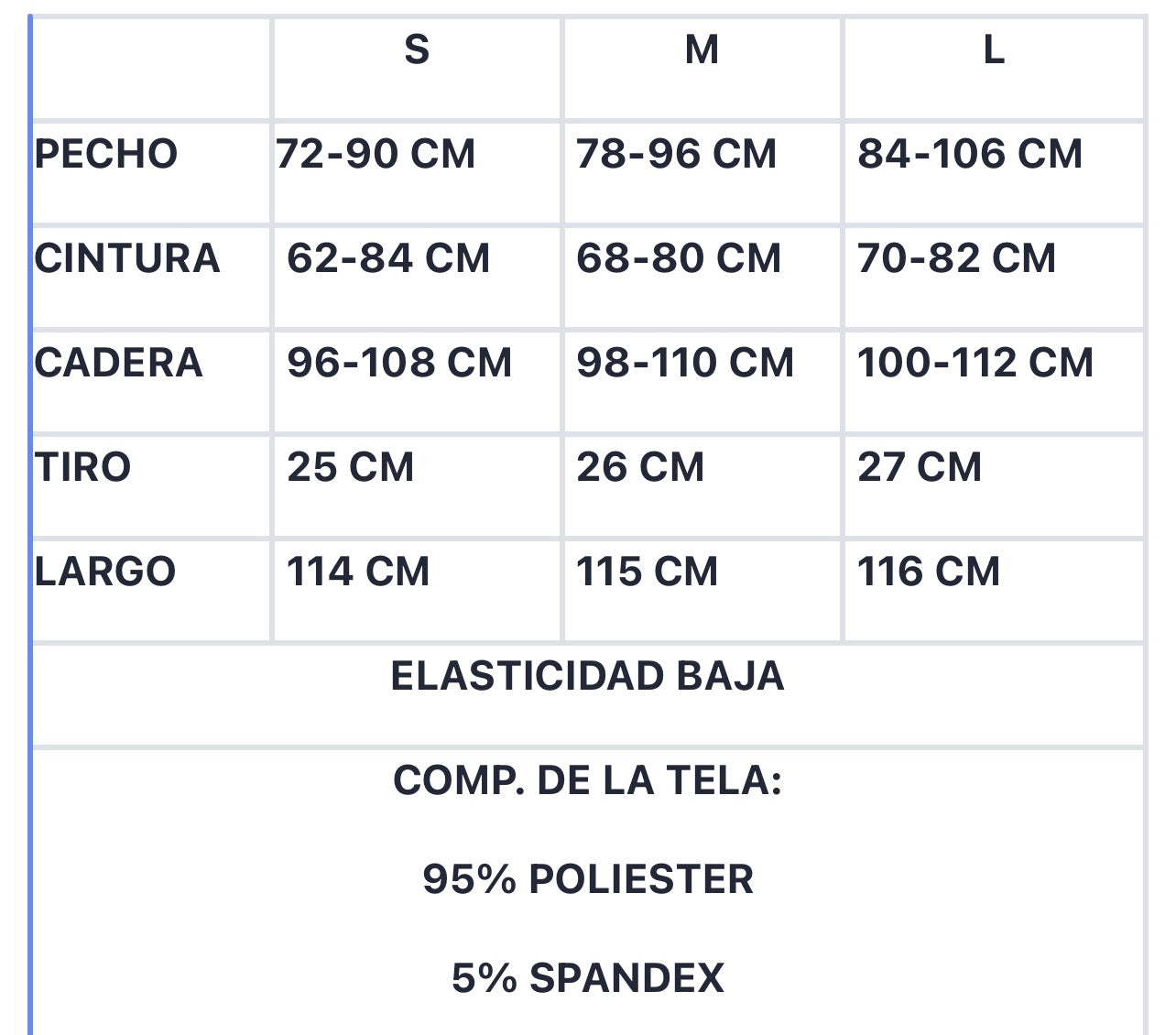The image size is (1176, 1035).
Task: Click the LARGO row label
Action: tap(105, 572)
